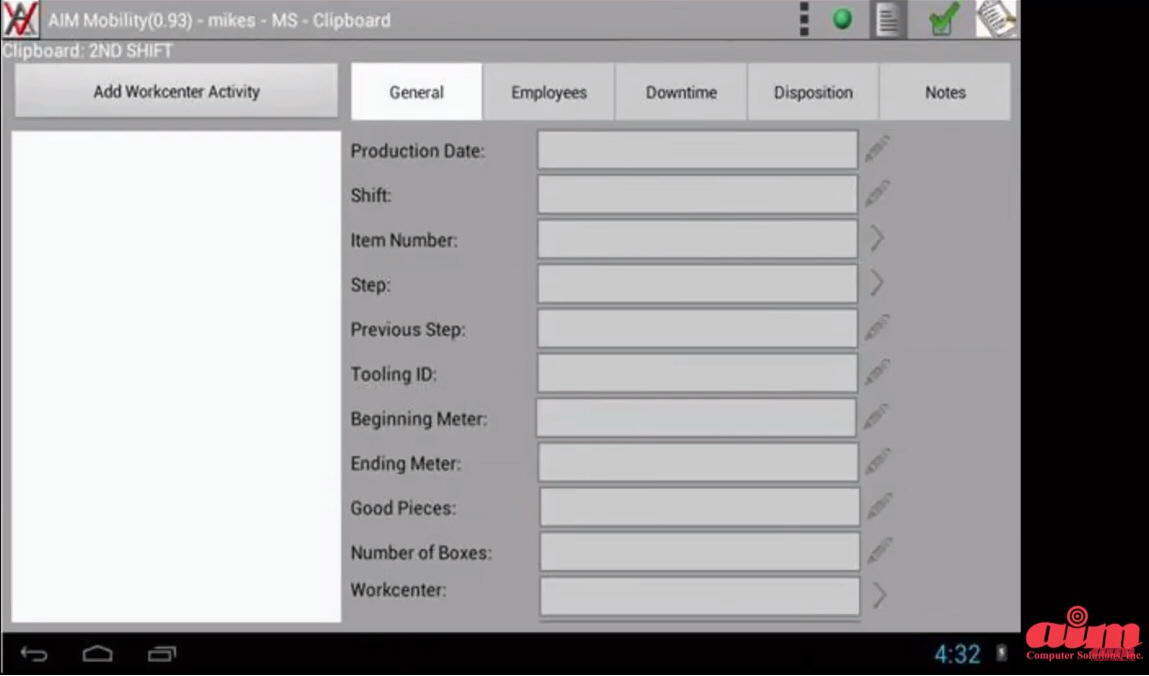Go to the Disposition tab
1149x676 pixels.
813,92
